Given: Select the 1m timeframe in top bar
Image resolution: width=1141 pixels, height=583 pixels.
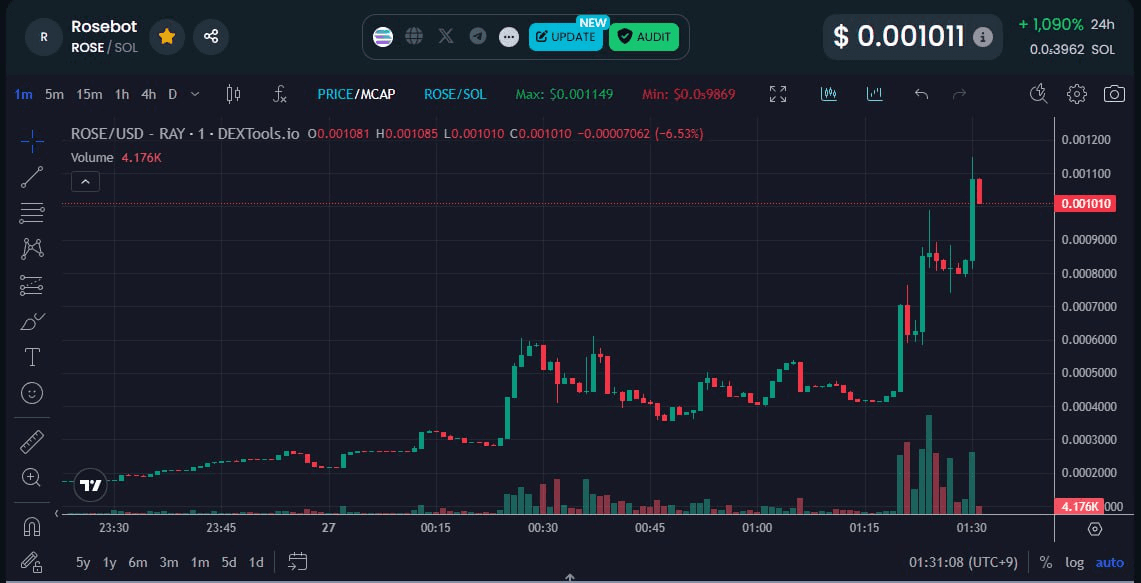Looking at the screenshot, I should [23, 94].
